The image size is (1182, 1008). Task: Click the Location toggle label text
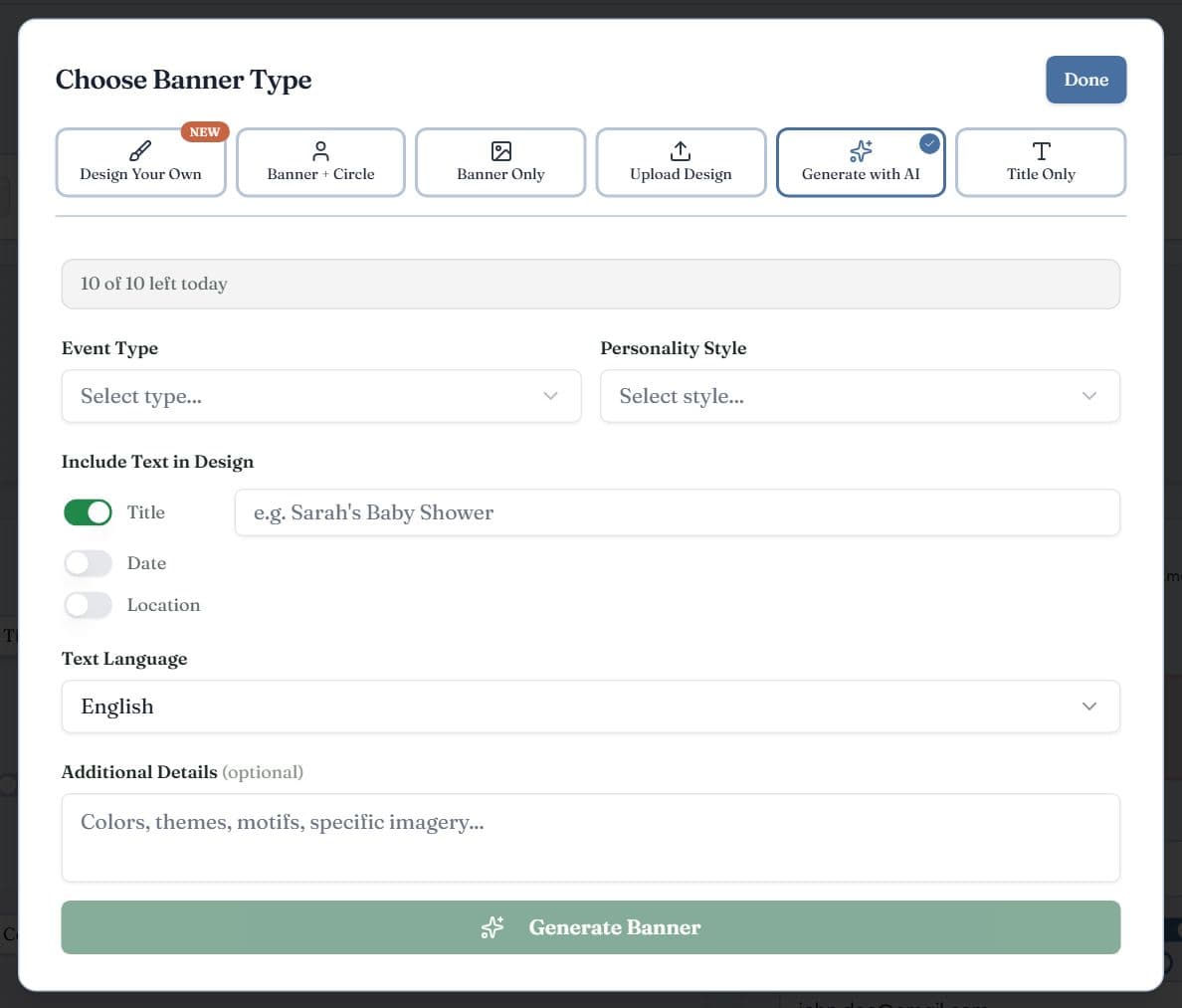tap(163, 605)
